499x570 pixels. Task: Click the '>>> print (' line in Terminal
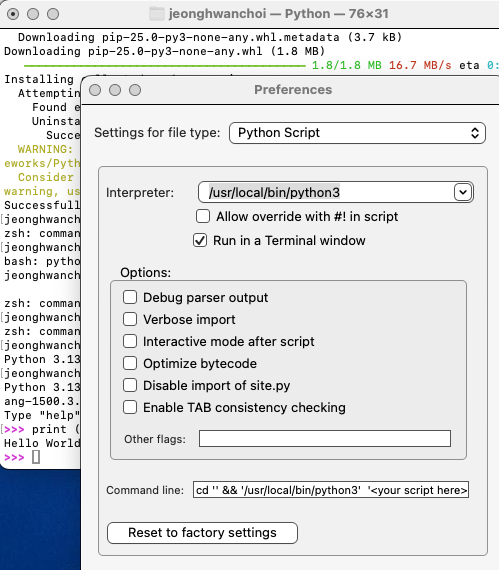[42, 429]
